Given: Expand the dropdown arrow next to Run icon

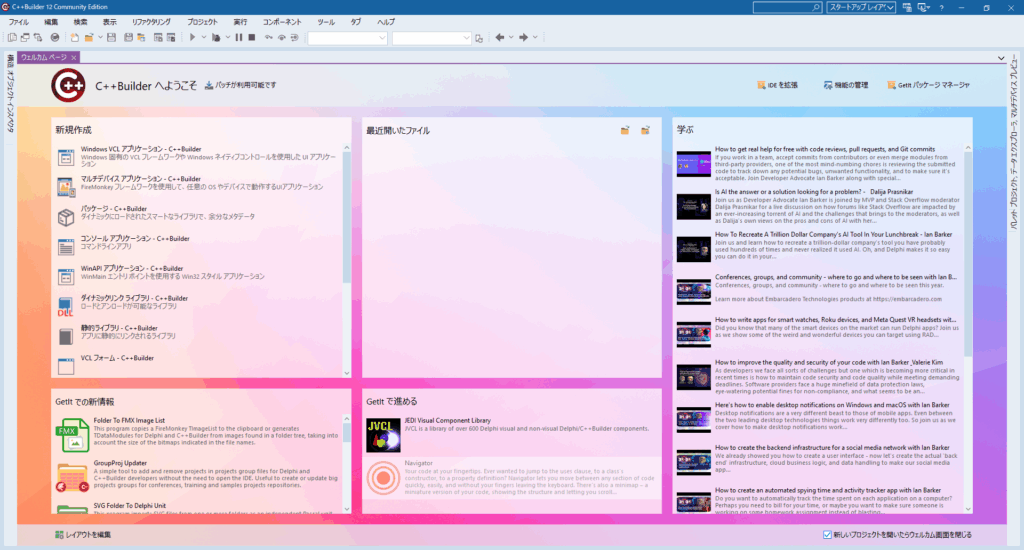Looking at the screenshot, I should pos(204,37).
